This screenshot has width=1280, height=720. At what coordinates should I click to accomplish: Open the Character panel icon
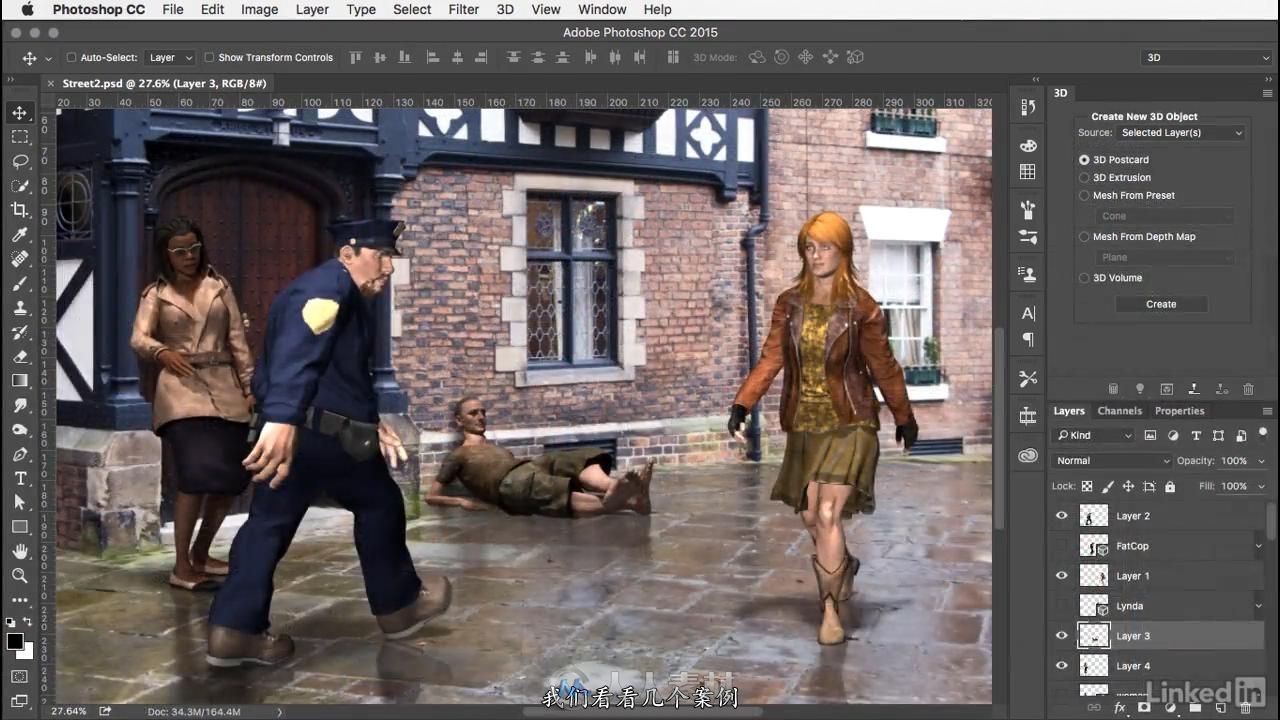click(x=1028, y=313)
